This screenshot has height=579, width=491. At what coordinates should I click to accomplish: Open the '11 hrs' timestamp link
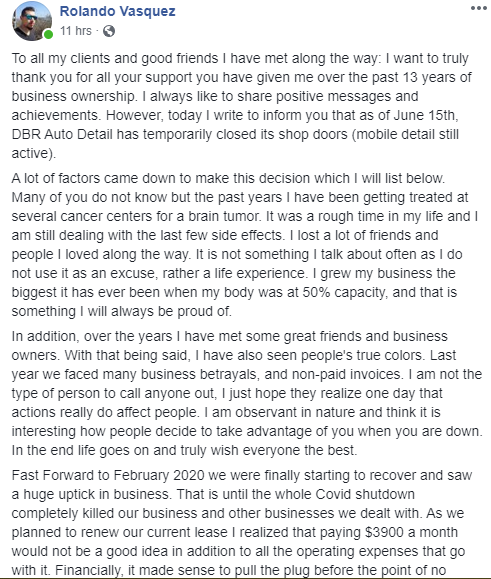click(x=76, y=31)
